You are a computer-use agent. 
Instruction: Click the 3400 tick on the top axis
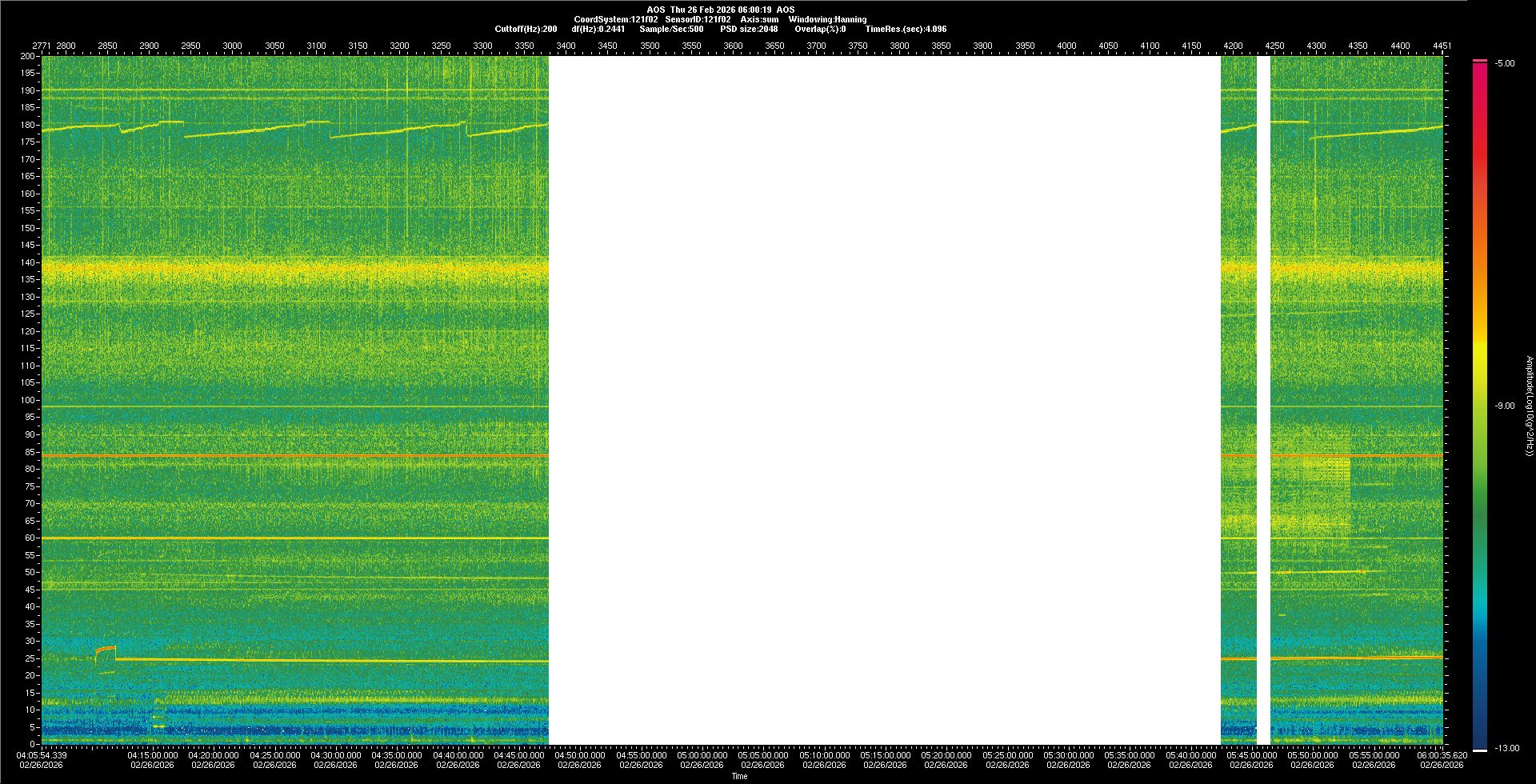point(566,46)
